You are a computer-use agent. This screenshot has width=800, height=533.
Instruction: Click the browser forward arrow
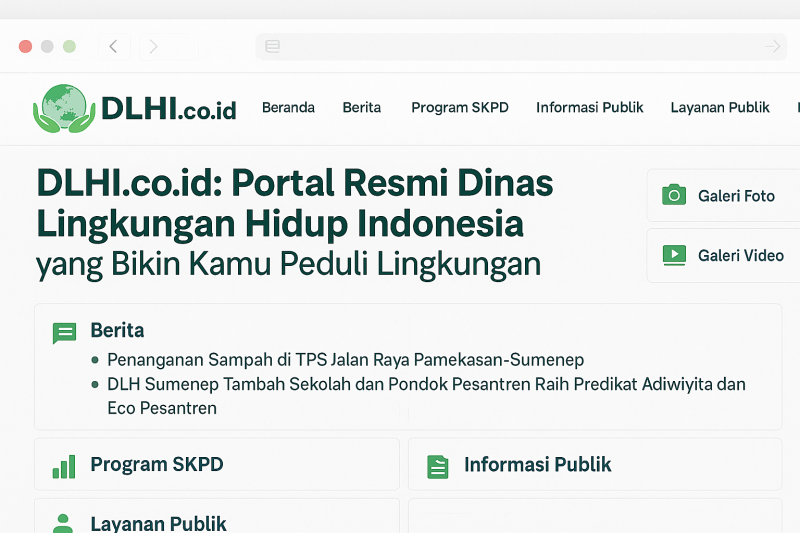pos(153,46)
